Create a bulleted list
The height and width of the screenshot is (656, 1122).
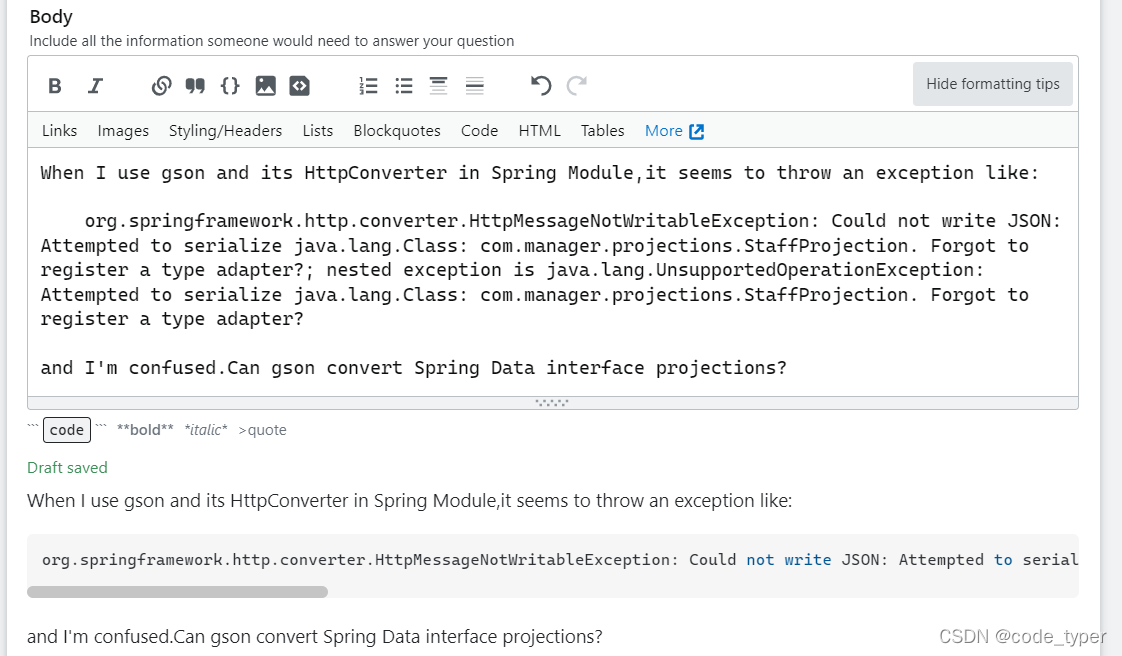404,86
